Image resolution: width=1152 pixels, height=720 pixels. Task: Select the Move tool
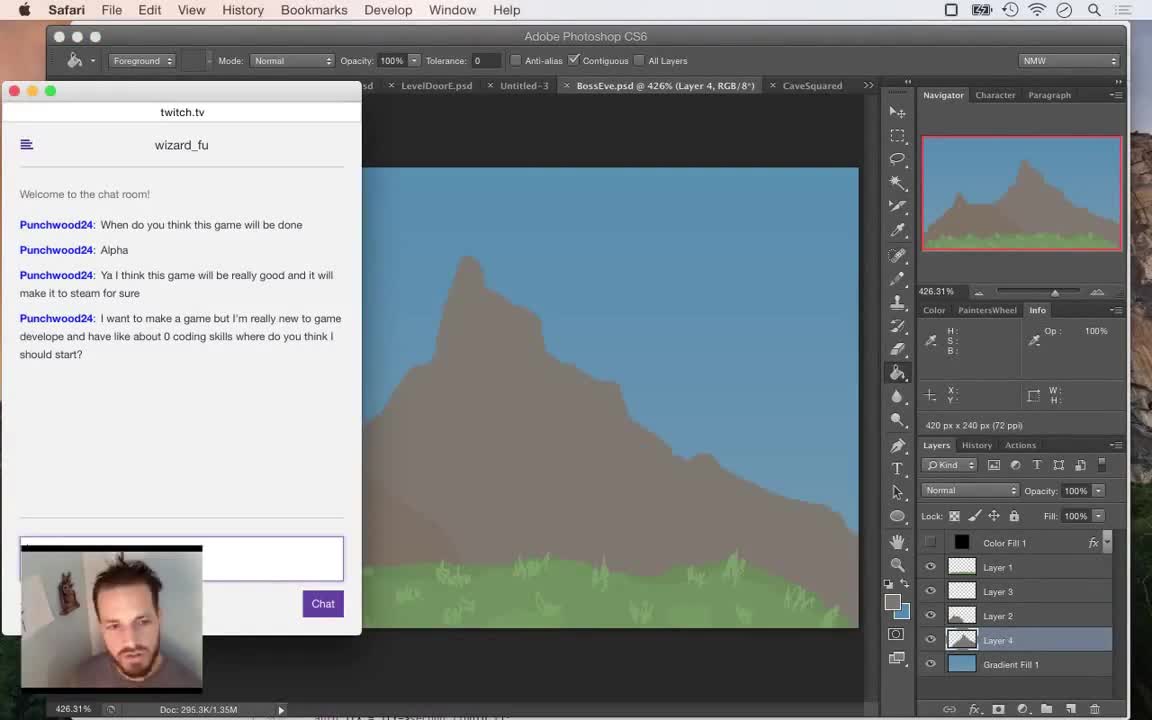tap(897, 112)
